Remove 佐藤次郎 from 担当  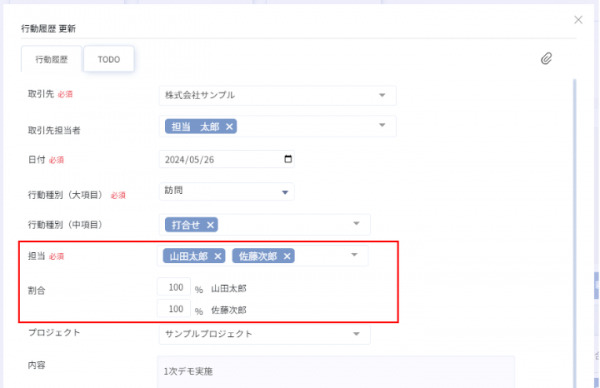(287, 256)
